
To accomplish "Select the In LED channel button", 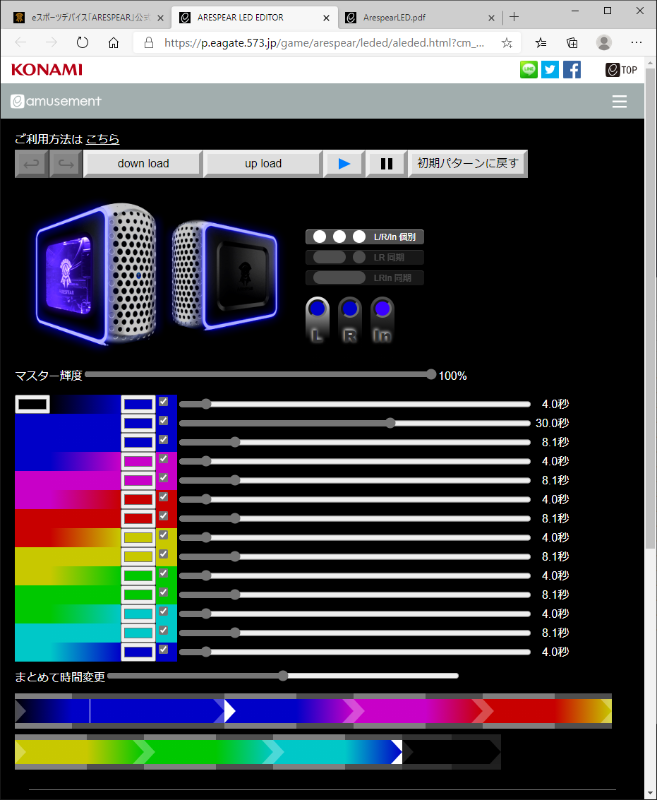I will coord(382,319).
